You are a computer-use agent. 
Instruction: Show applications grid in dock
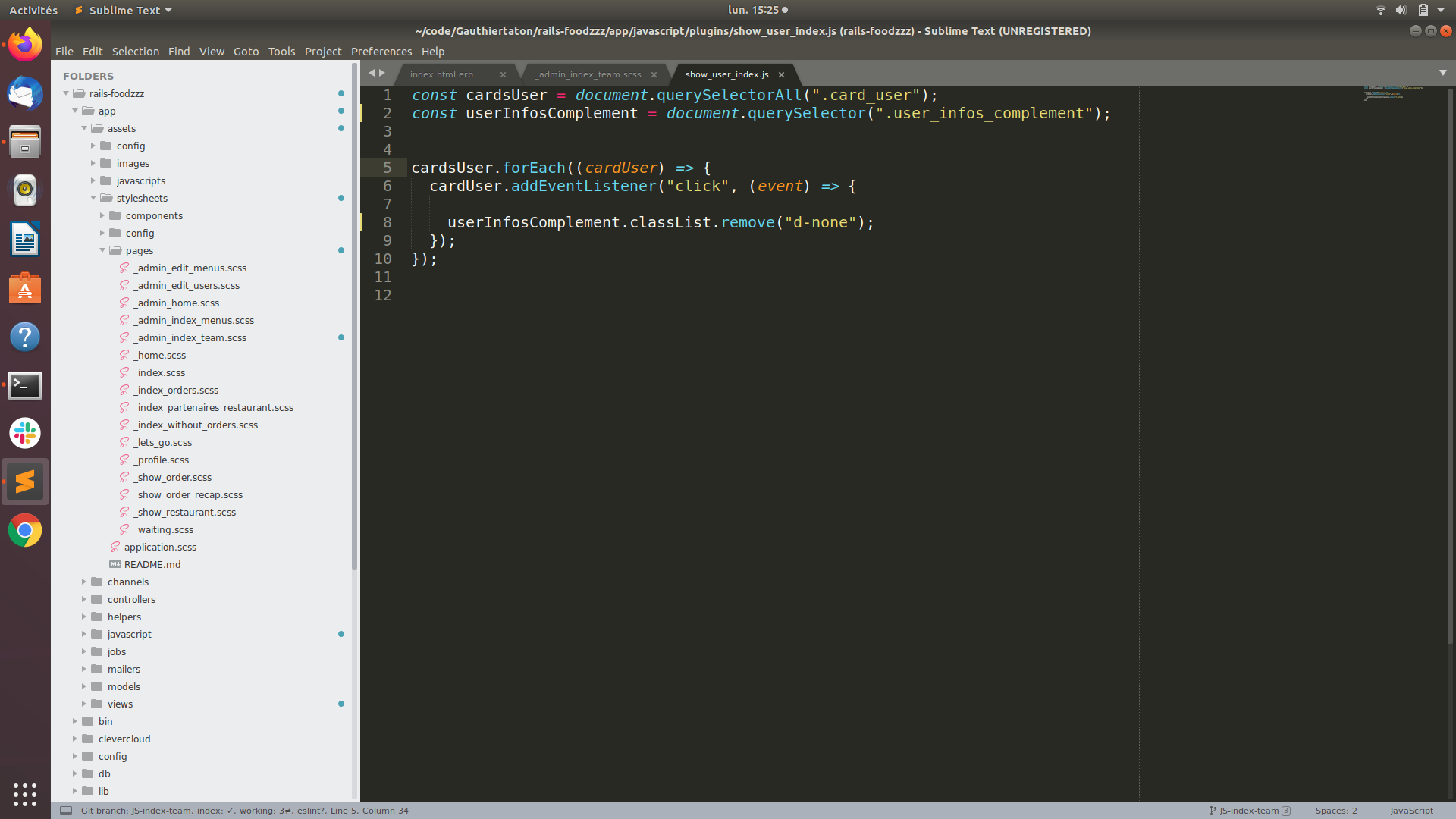point(25,794)
